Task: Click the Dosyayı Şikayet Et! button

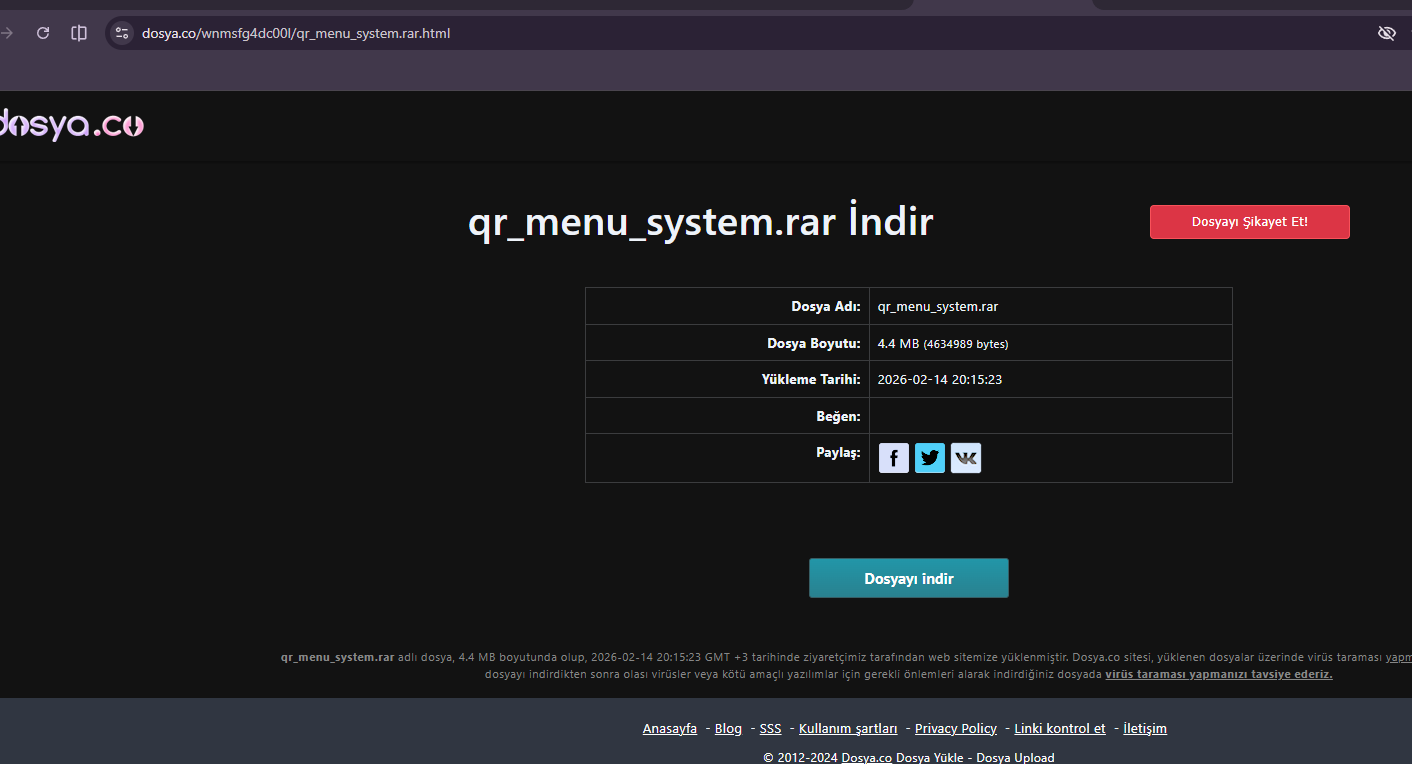Action: coord(1250,222)
